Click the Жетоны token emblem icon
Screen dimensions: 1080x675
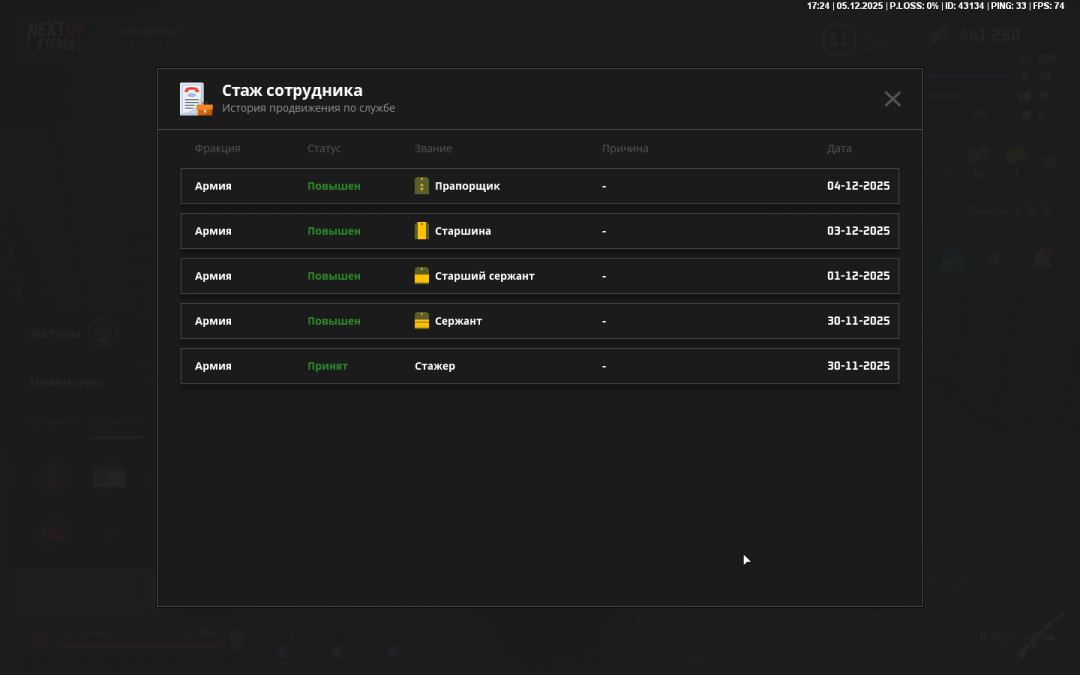102,334
